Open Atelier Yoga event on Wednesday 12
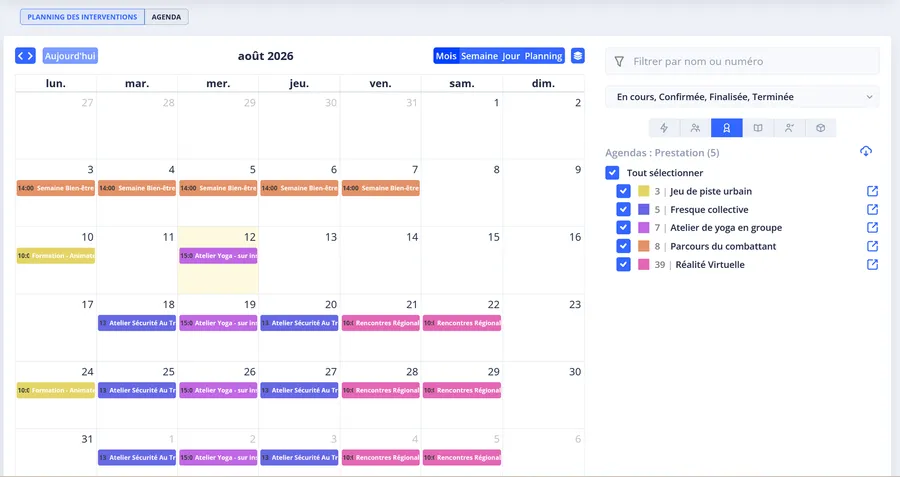 218,255
